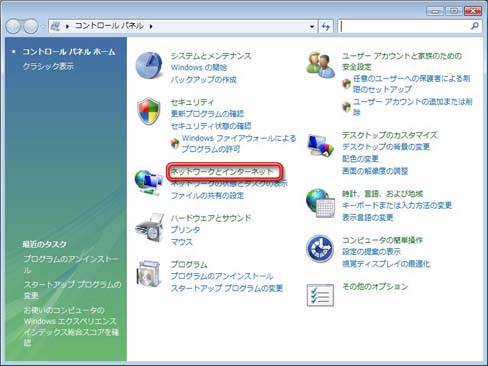
Task: Open バックアップの作成 link
Action: (x=204, y=80)
